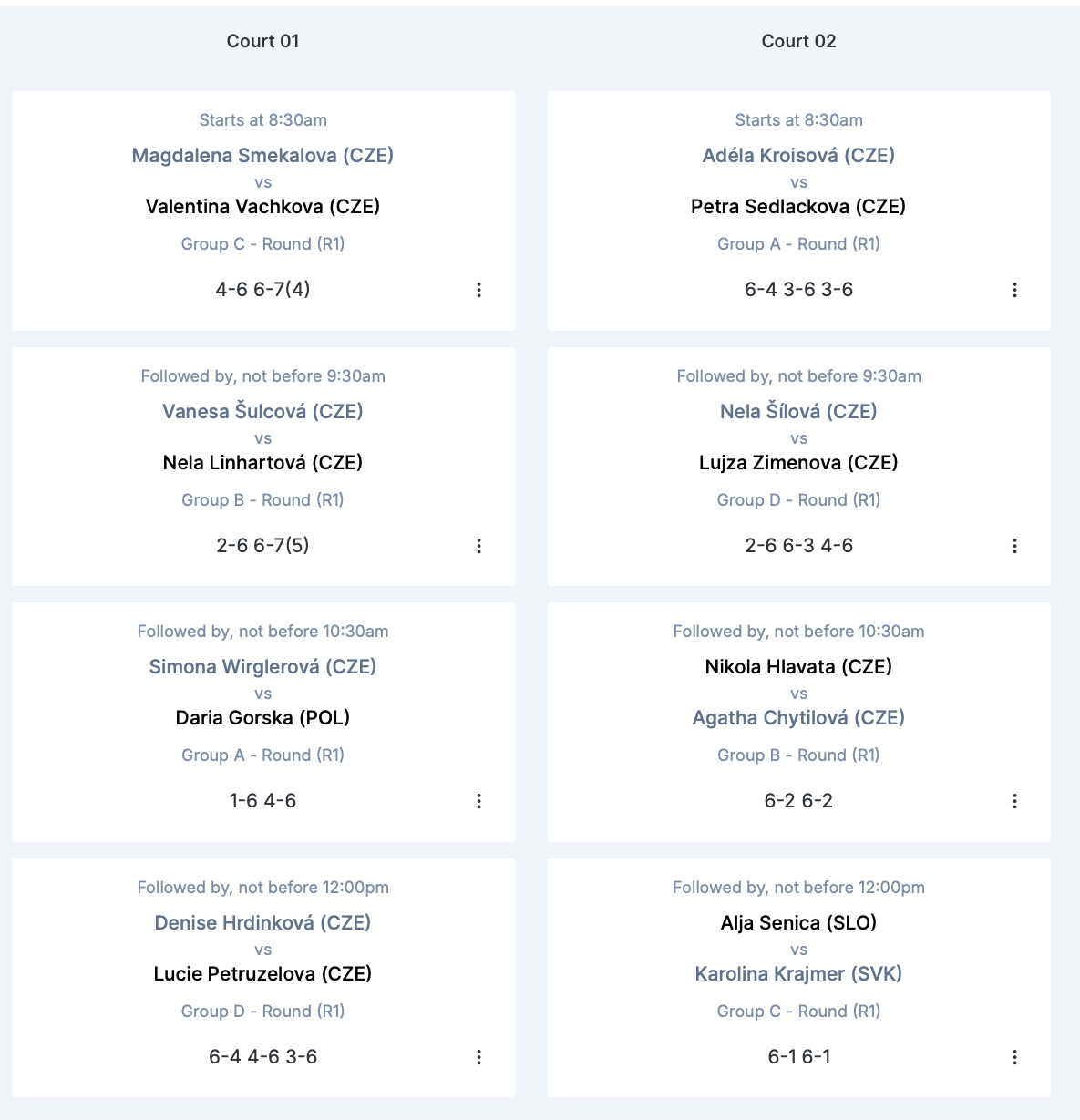The image size is (1080, 1120).
Task: Open options menu for Smekalova vs Vachkova match
Action: [x=478, y=290]
